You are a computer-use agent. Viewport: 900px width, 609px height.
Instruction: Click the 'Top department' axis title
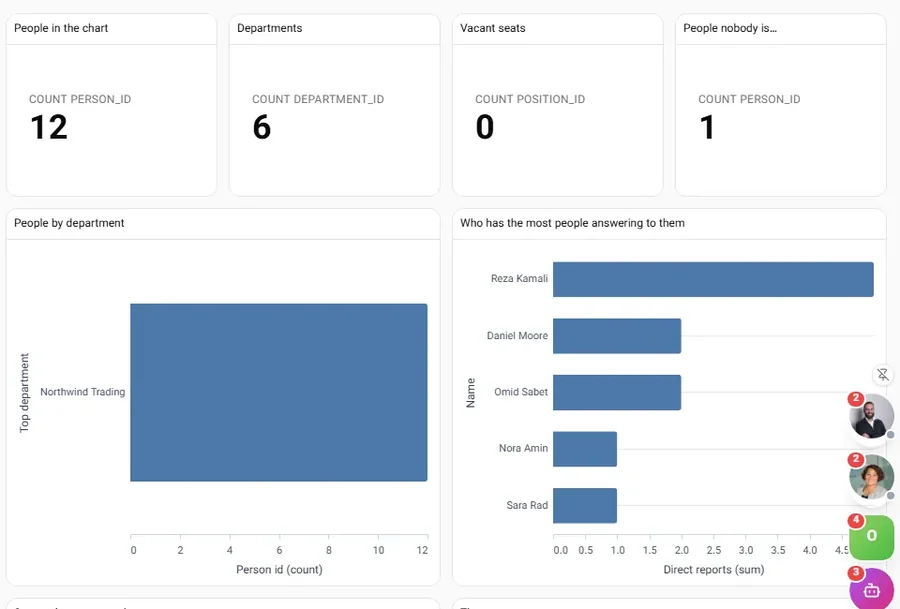tap(24, 393)
